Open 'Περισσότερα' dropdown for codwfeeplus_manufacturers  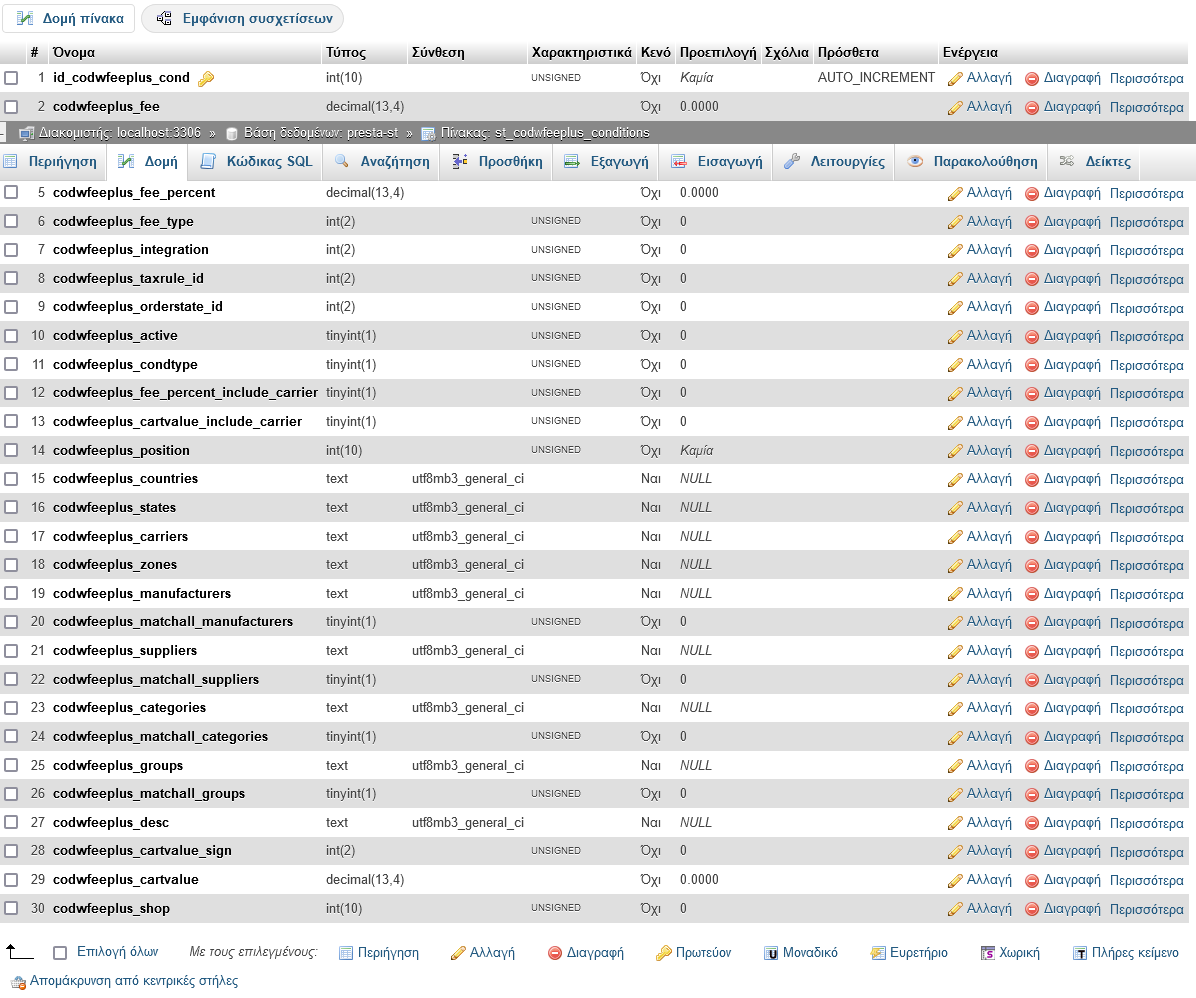click(1146, 594)
